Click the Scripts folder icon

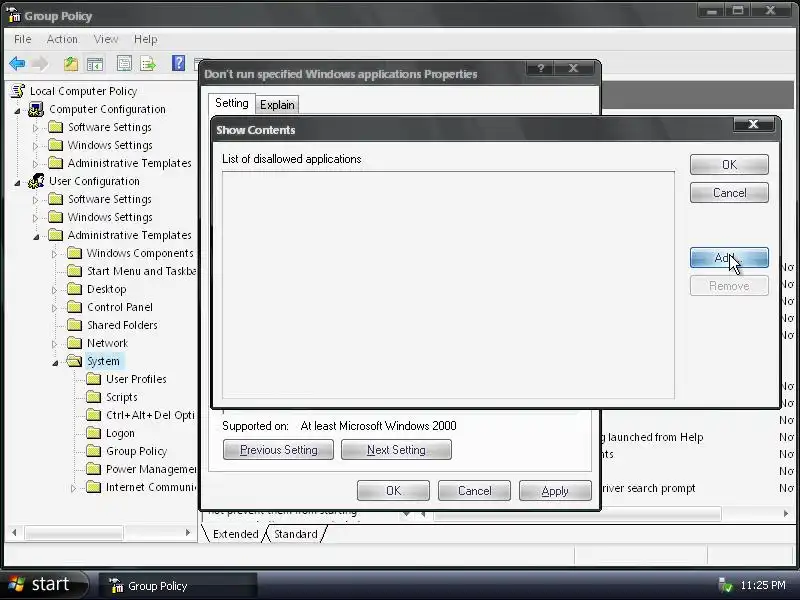[x=93, y=396]
